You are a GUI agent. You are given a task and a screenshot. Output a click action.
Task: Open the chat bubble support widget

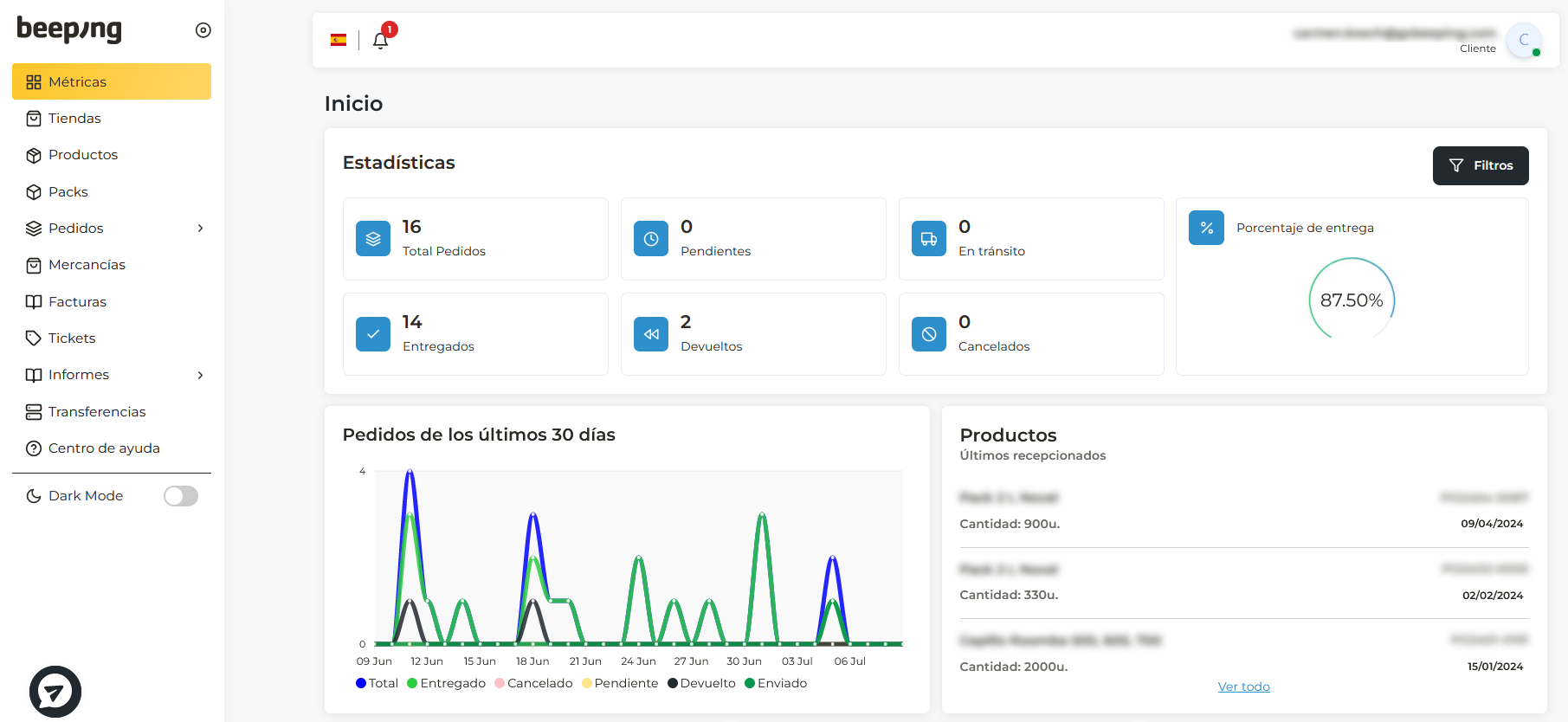tap(55, 692)
